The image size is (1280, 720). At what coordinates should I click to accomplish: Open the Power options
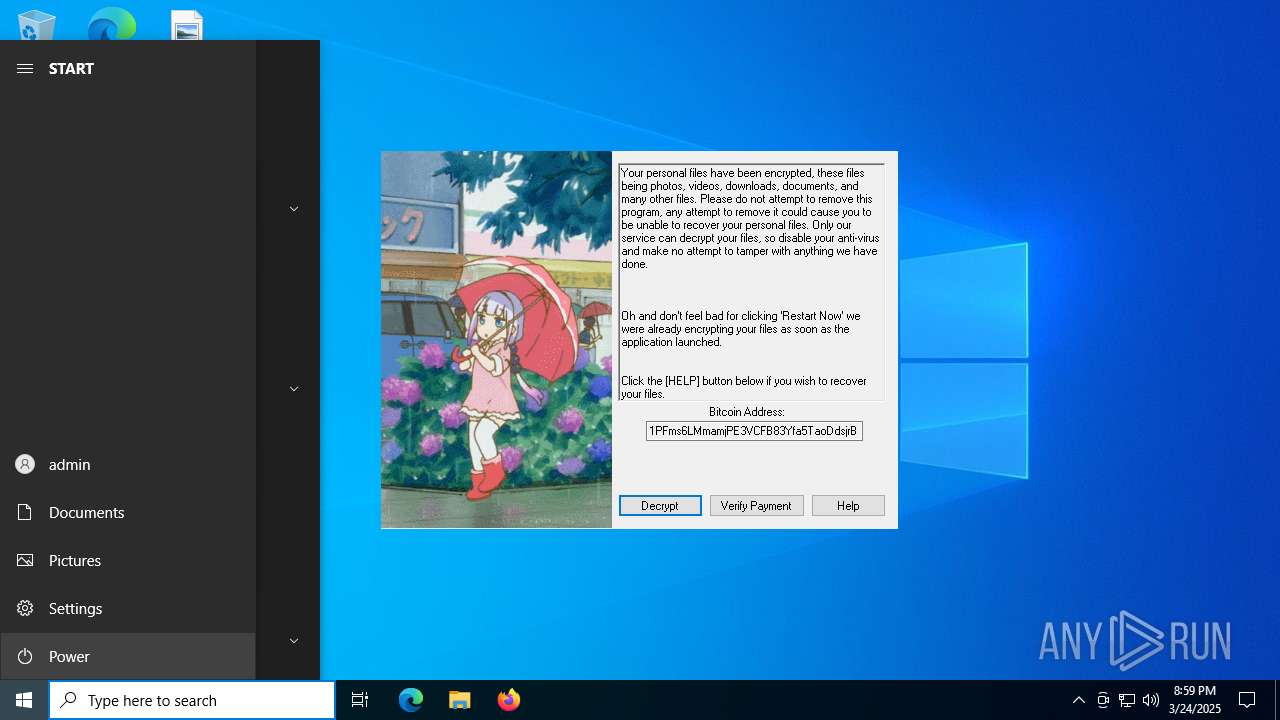128,656
